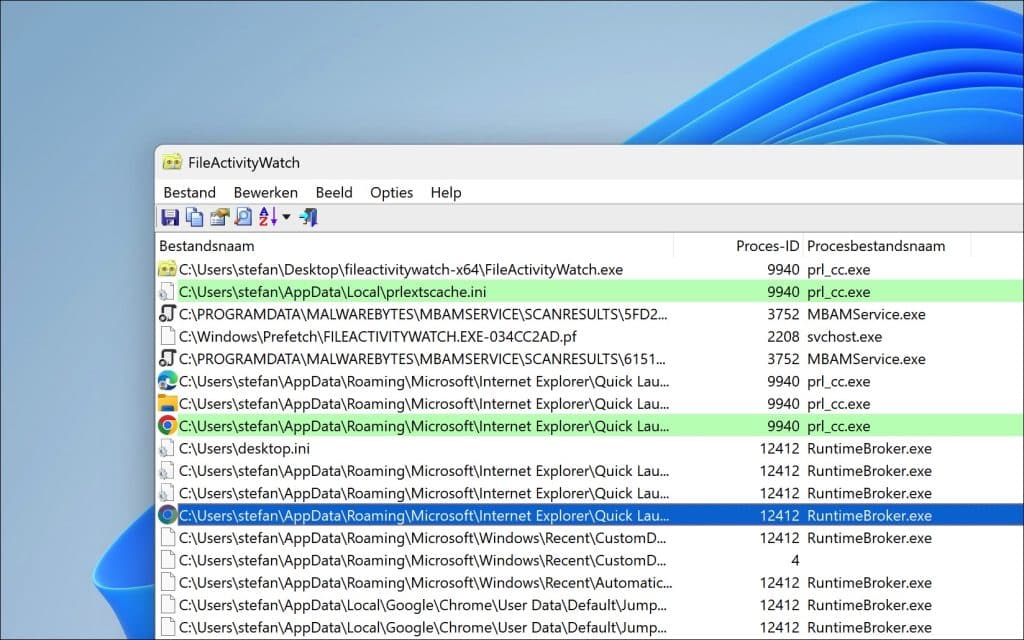The width and height of the screenshot is (1024, 640).
Task: Sort by the Procesbestandsnaam column header
Action: point(887,246)
